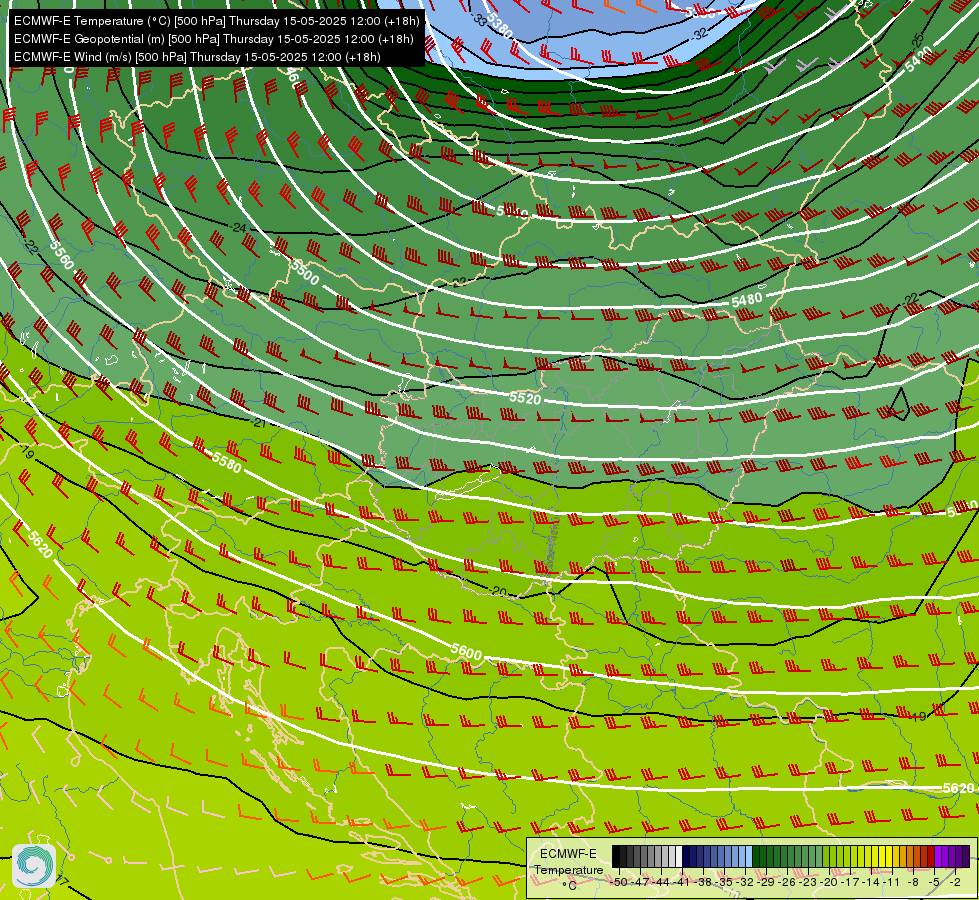The width and height of the screenshot is (979, 900).
Task: Click the 5600 geopotential contour label
Action: tap(466, 653)
